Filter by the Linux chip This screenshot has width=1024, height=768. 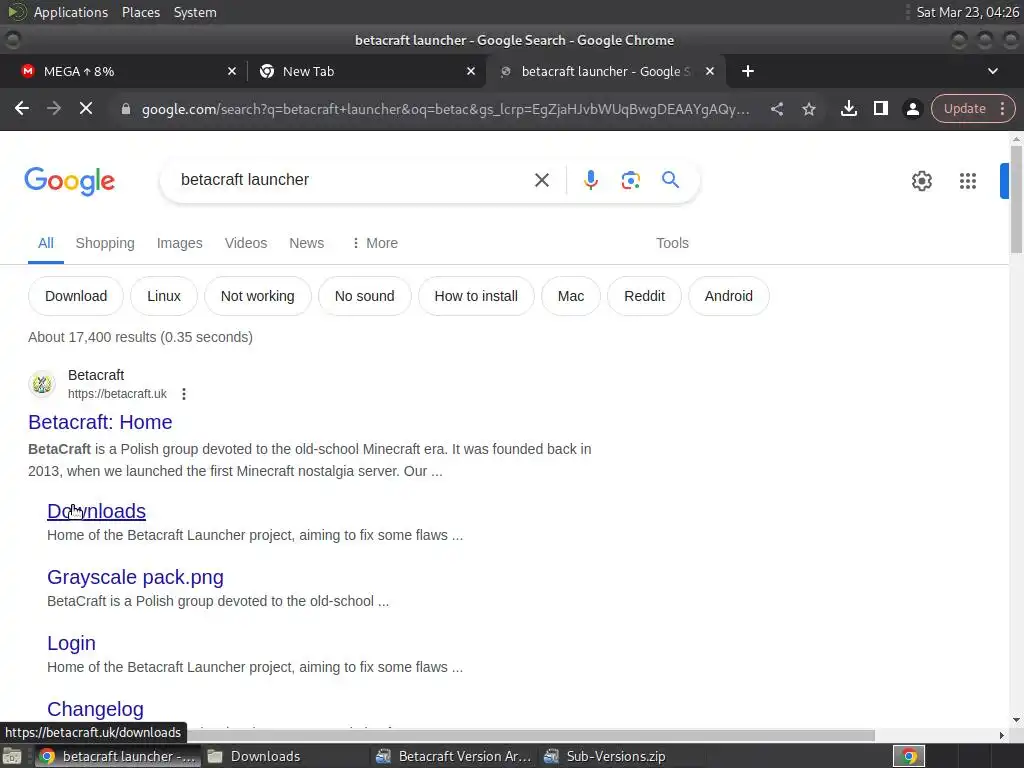coord(164,296)
